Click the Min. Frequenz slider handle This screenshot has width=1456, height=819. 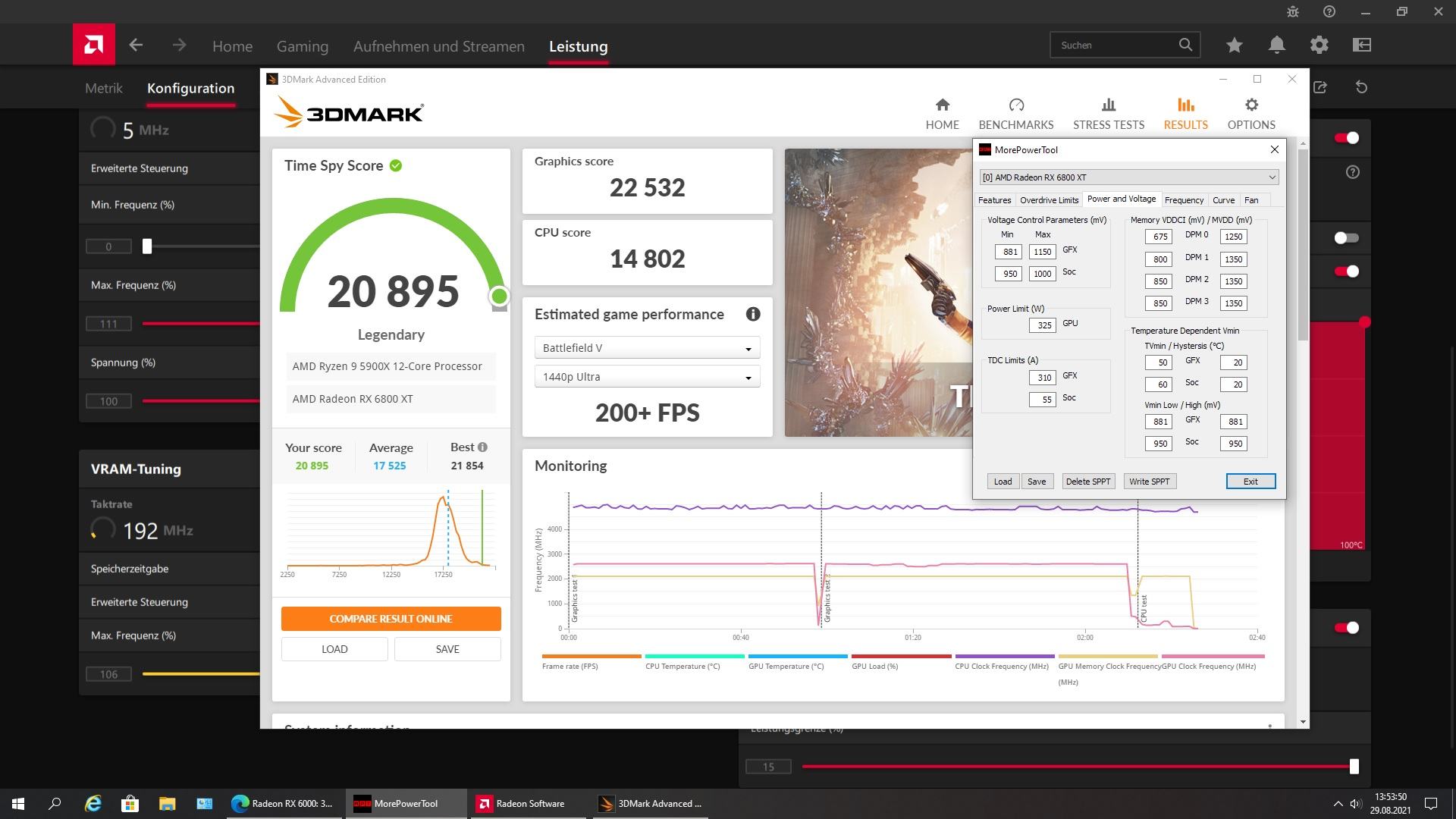tap(147, 246)
